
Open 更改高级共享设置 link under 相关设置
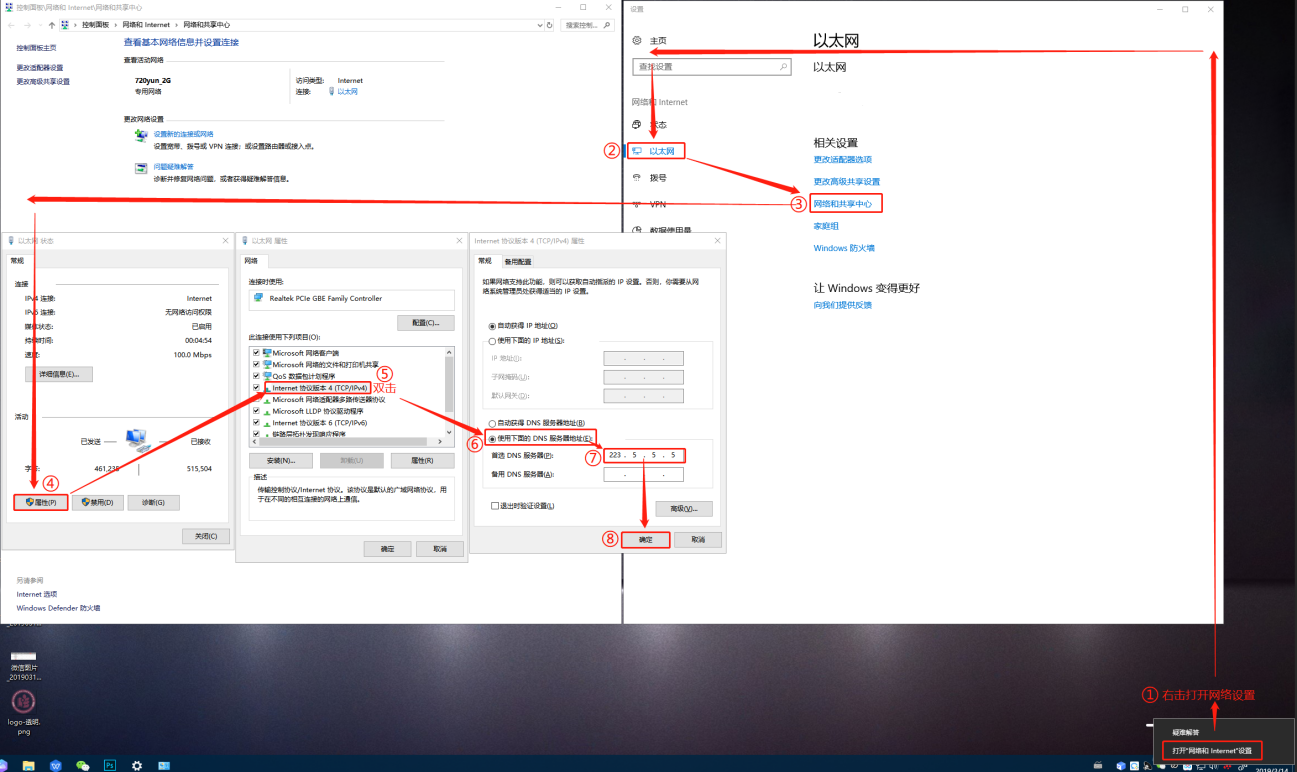tap(847, 181)
